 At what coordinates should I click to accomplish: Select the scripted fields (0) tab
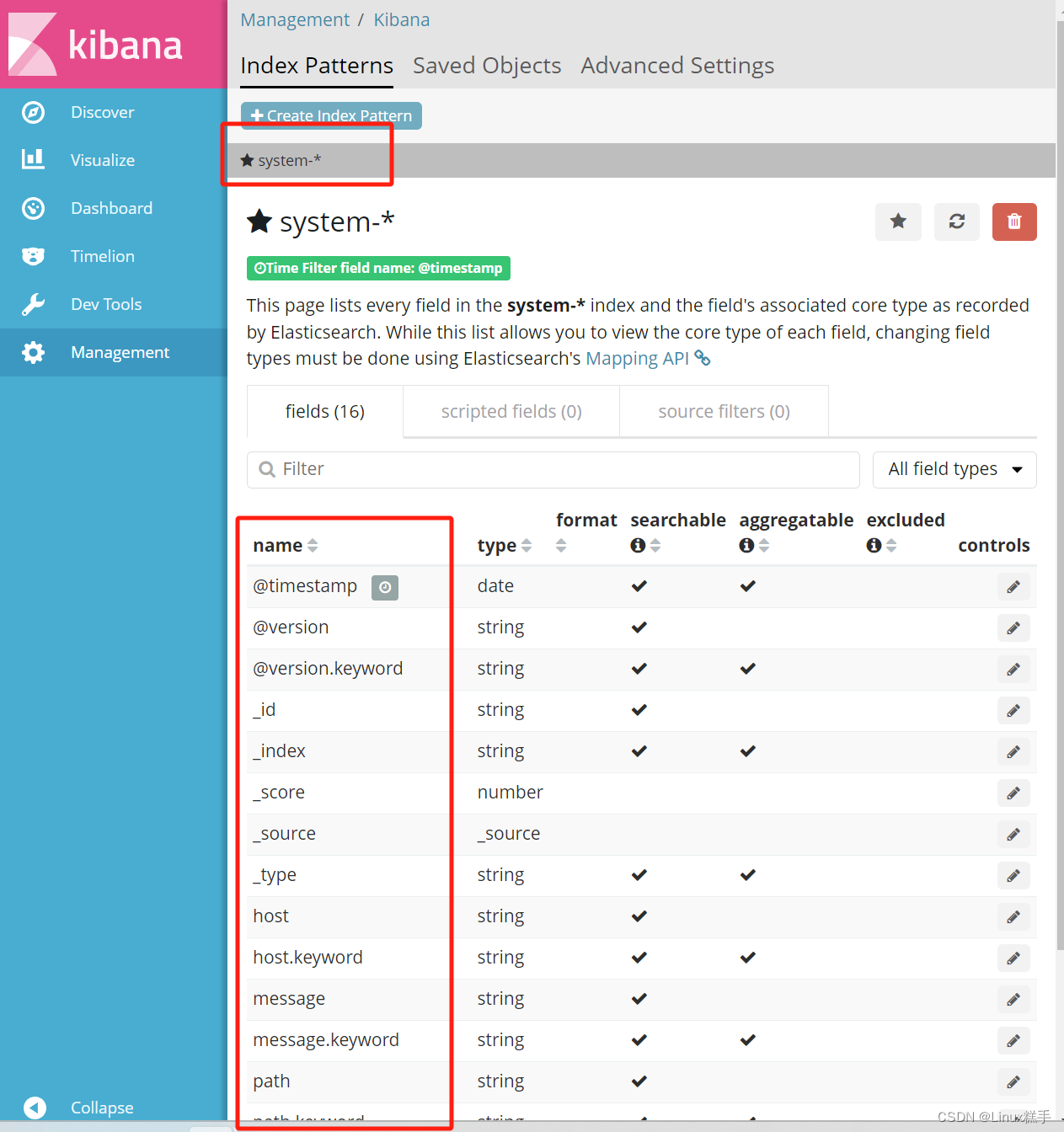(x=511, y=412)
